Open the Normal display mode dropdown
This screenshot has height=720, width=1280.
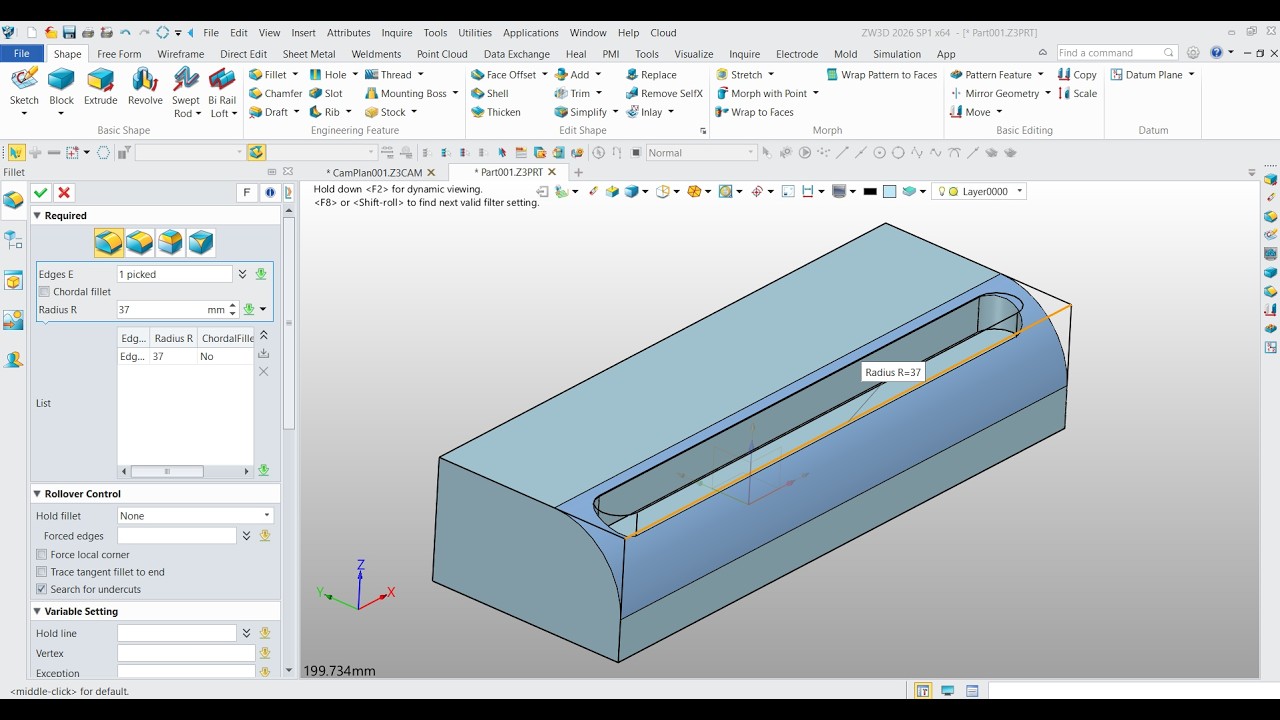(751, 153)
